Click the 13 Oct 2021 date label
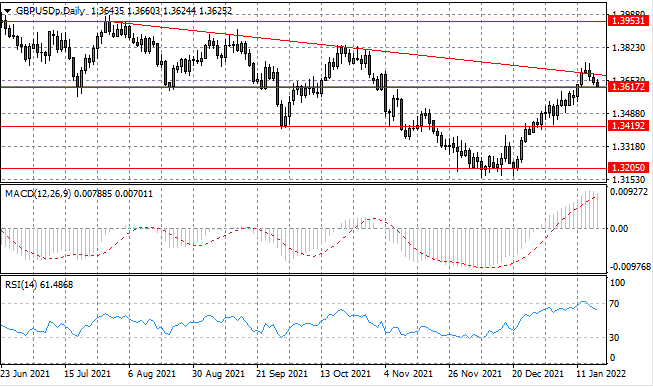 346,374
